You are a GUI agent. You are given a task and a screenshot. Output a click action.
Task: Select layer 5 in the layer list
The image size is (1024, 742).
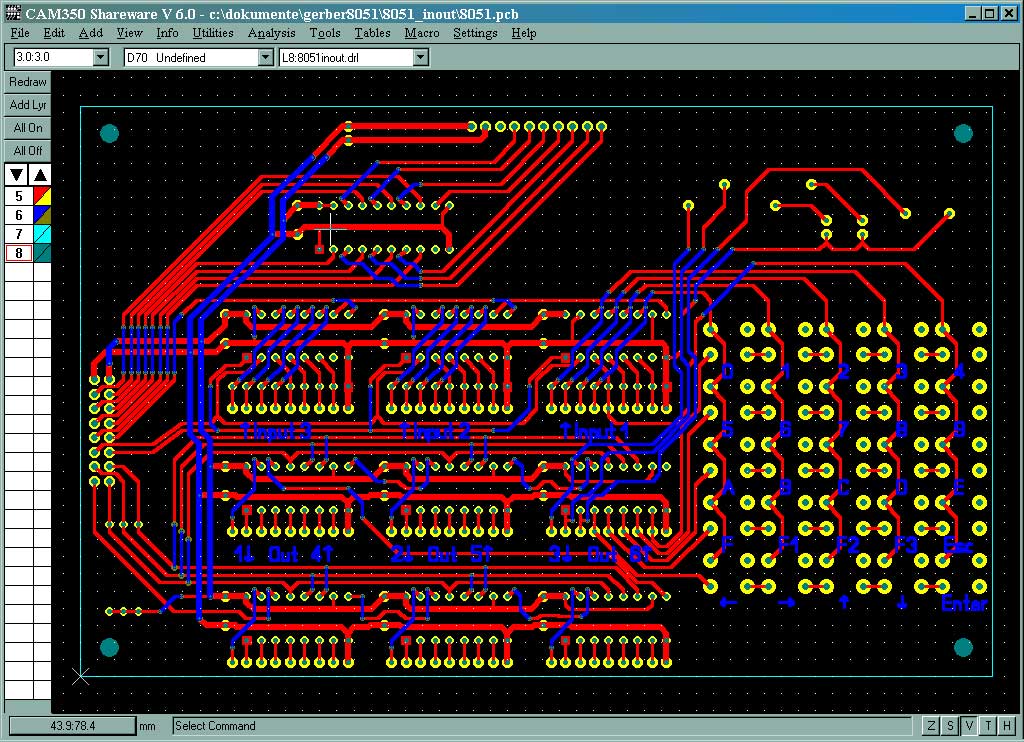pos(19,196)
